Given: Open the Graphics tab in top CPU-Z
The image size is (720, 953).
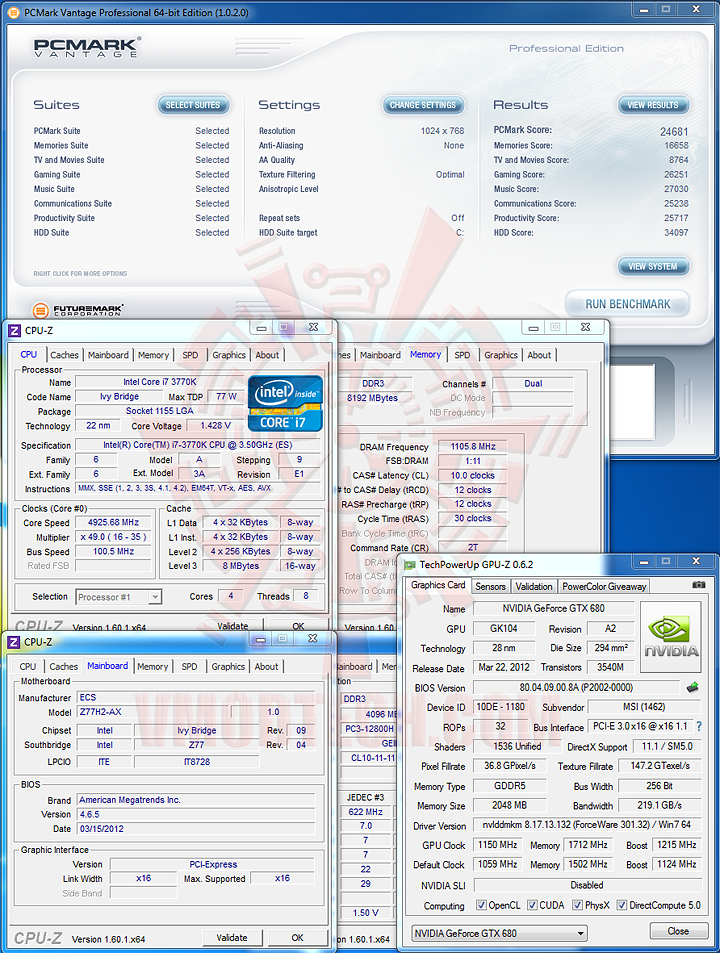Looking at the screenshot, I should click(x=229, y=355).
